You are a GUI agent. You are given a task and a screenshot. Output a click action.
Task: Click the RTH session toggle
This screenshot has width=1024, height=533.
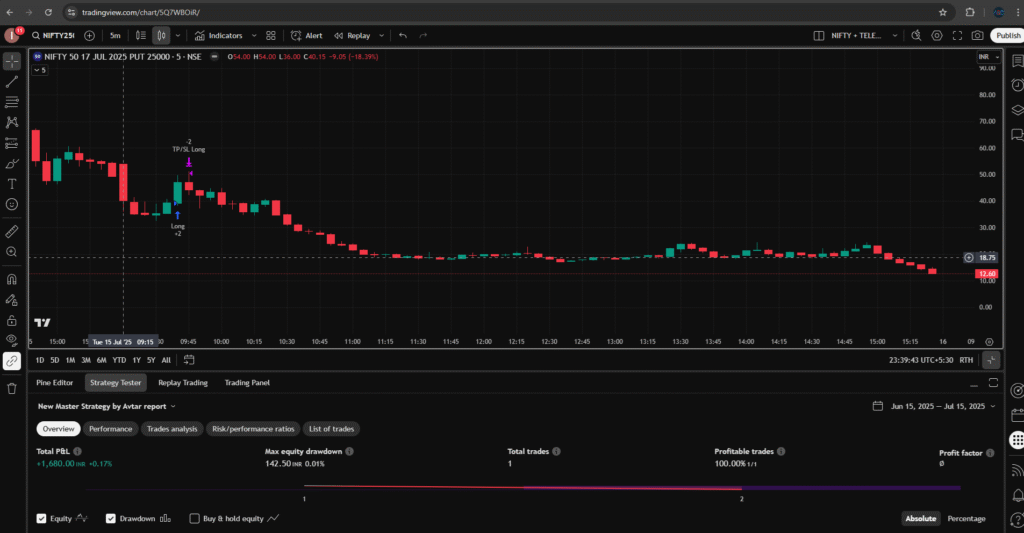point(966,360)
